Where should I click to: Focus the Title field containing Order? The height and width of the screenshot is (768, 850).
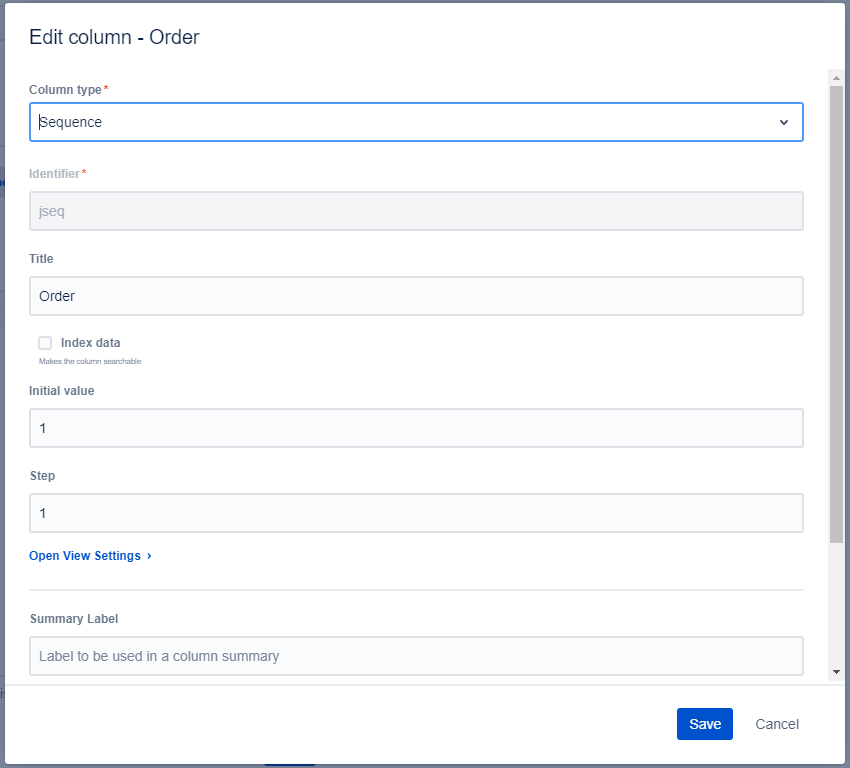pyautogui.click(x=416, y=296)
